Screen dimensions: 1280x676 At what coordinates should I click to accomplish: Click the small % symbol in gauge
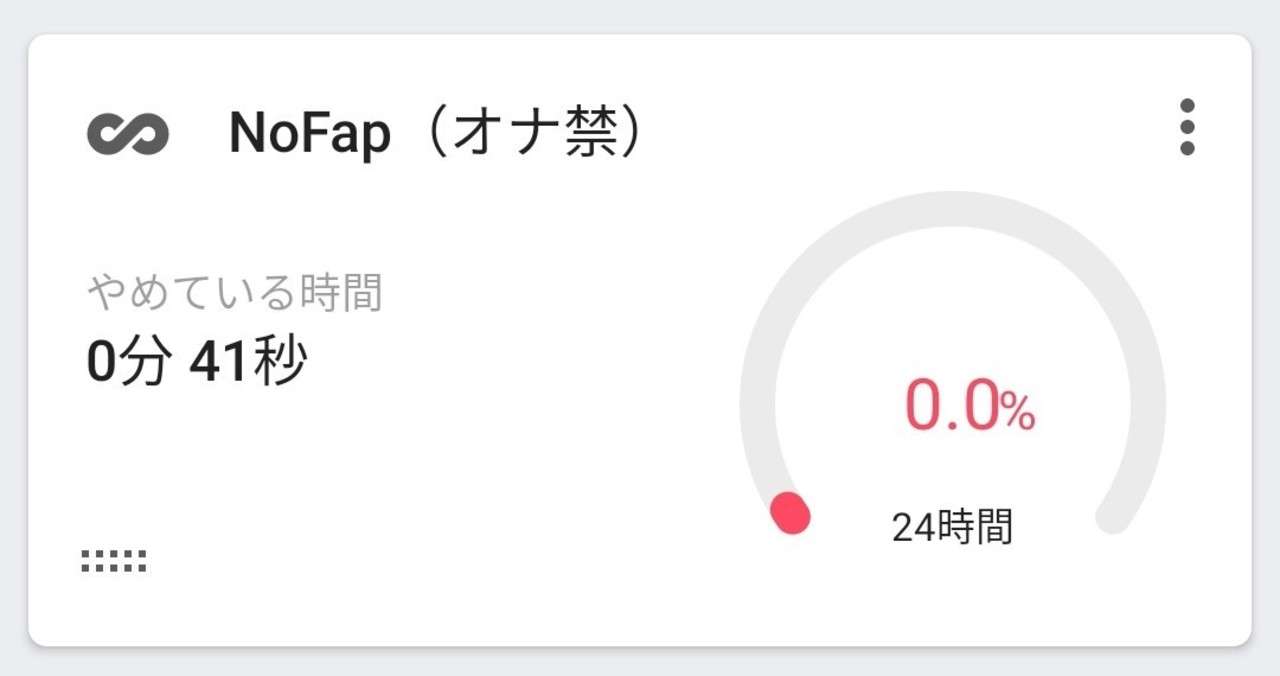point(1018,412)
